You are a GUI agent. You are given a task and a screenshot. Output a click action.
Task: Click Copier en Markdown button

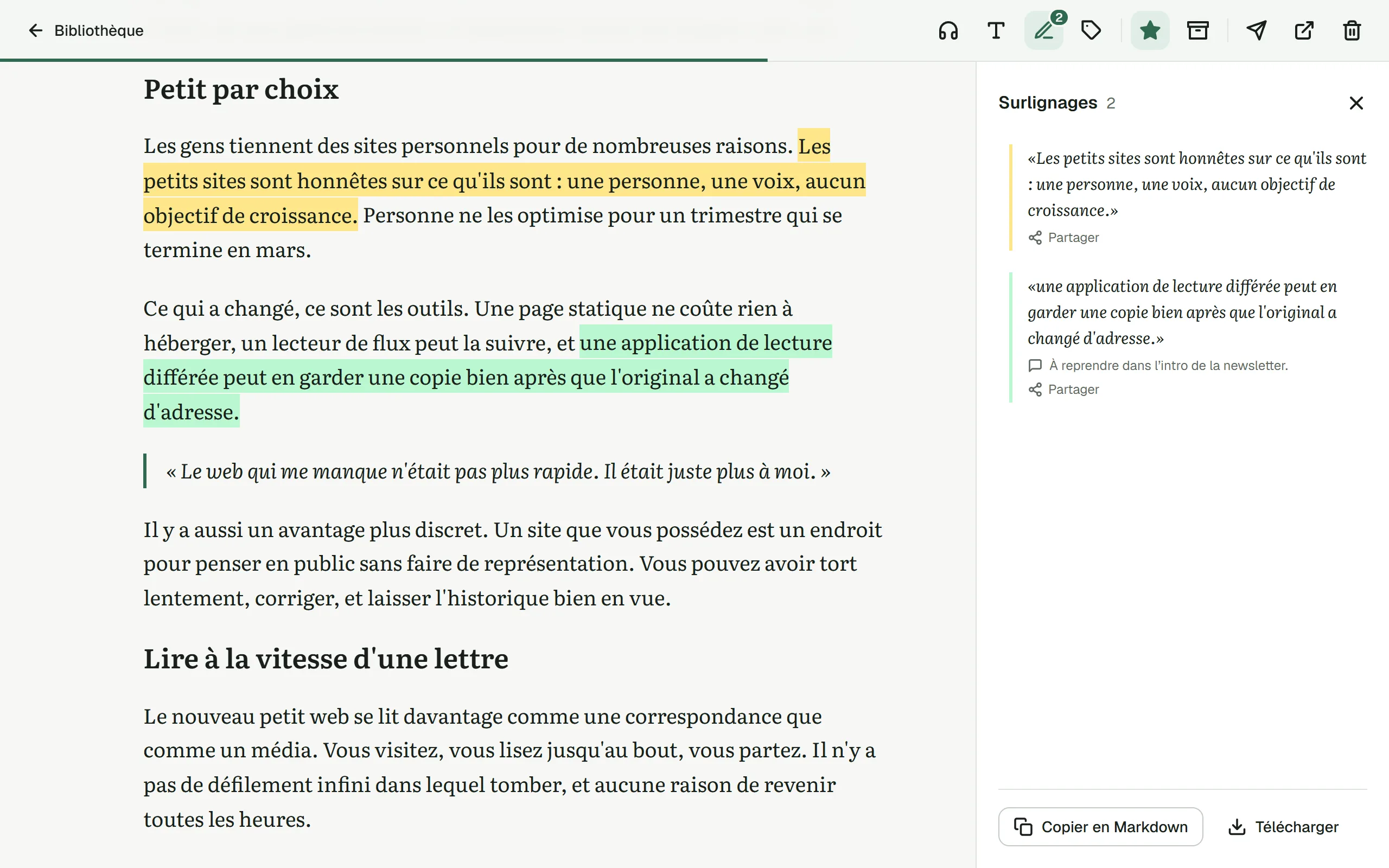pyautogui.click(x=1100, y=827)
